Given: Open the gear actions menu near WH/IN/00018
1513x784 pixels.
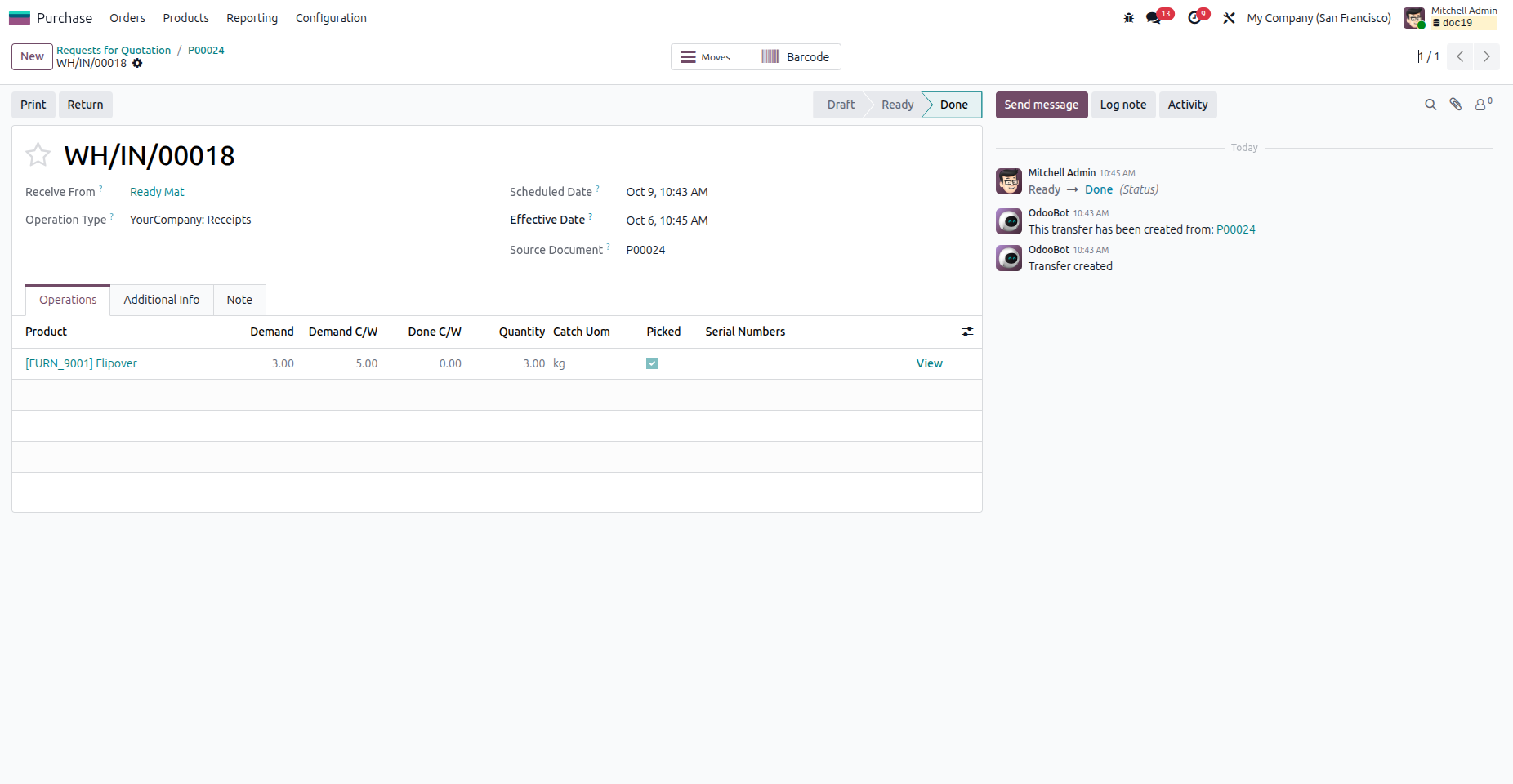Looking at the screenshot, I should coord(137,63).
